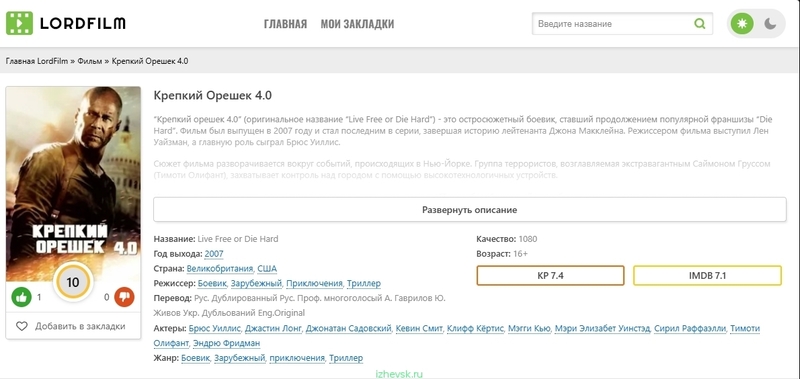
Task: Switch to dark theme moon icon
Action: point(770,23)
